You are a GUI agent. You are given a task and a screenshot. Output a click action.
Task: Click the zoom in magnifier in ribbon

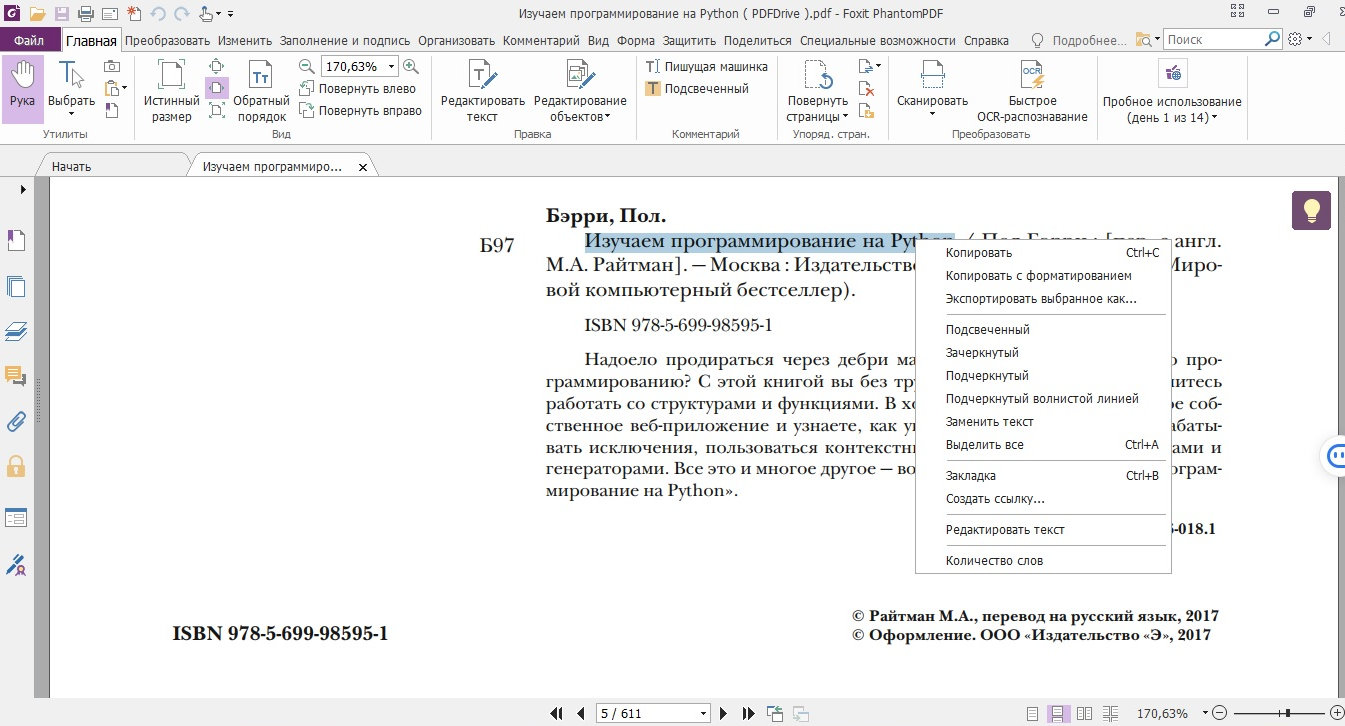410,66
